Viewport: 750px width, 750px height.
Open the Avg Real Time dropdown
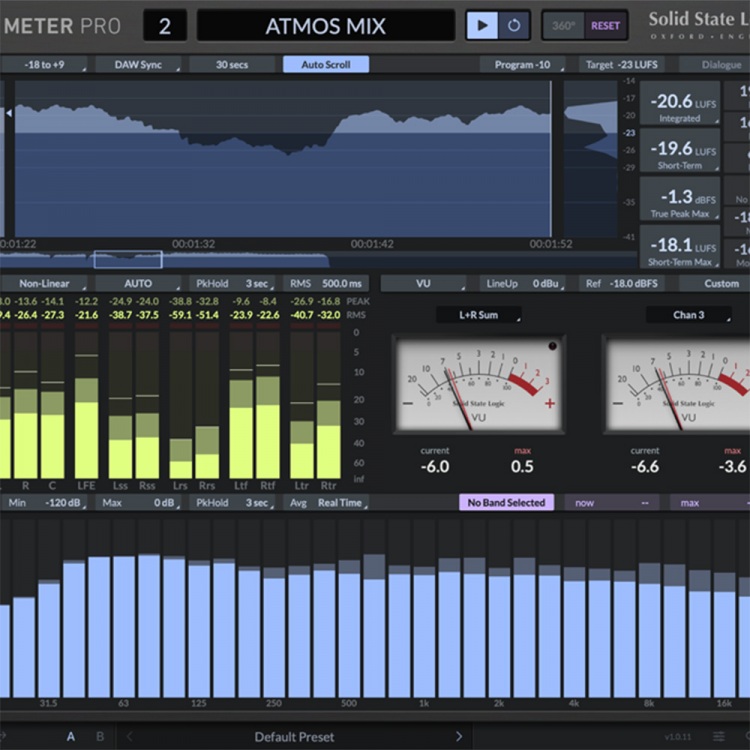point(326,503)
